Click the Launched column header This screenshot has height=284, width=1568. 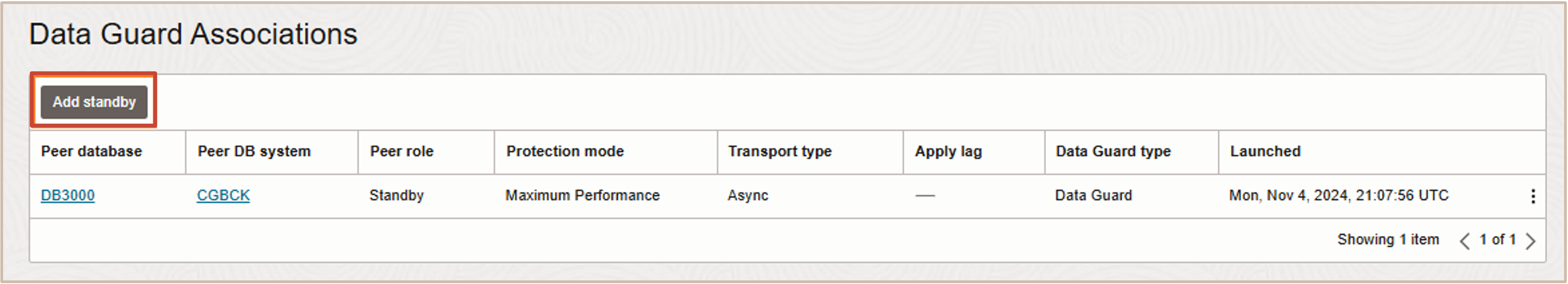pos(1265,151)
